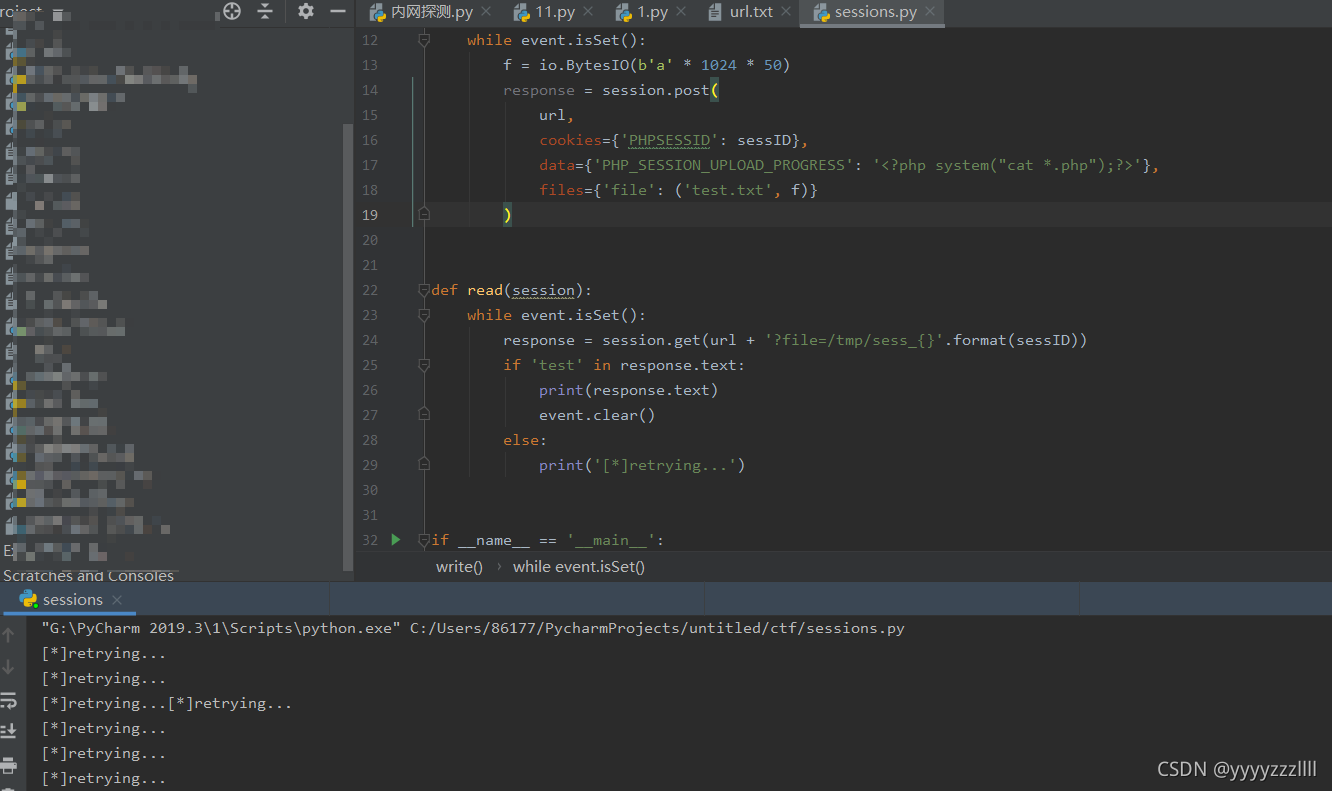Close the sessions.py editor tab
Viewport: 1332px width, 791px height.
930,12
